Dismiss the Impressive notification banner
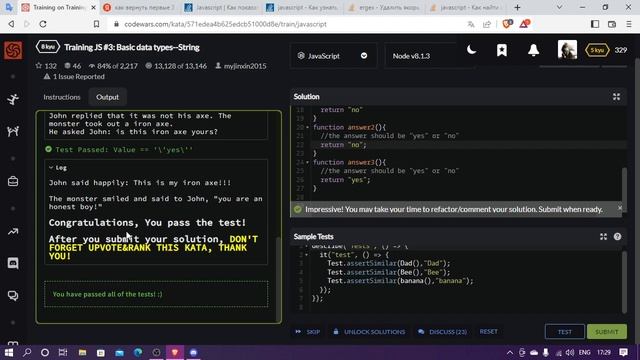640x360 pixels. pyautogui.click(x=620, y=208)
